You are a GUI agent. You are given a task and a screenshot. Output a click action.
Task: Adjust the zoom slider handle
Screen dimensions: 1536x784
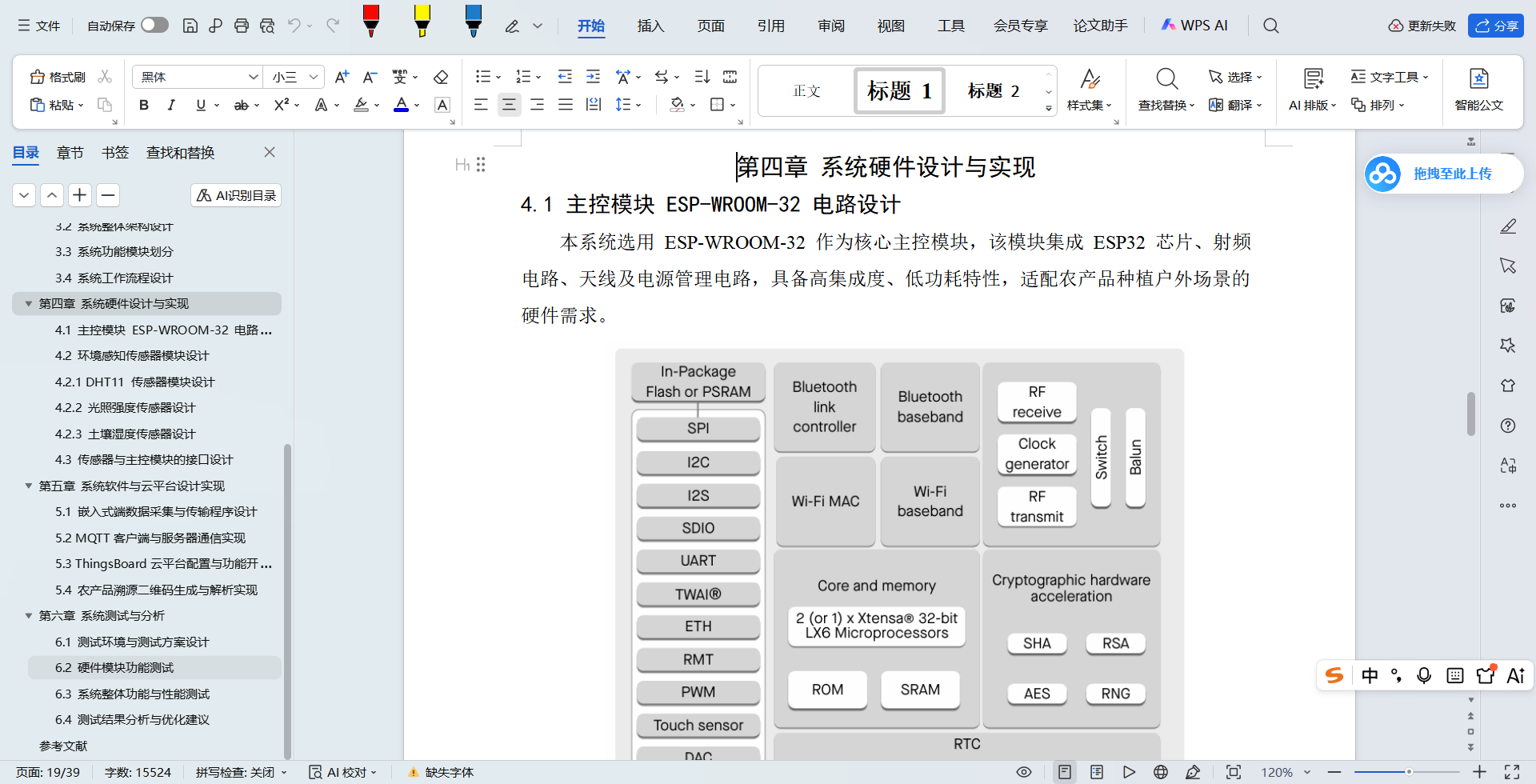tap(1409, 772)
